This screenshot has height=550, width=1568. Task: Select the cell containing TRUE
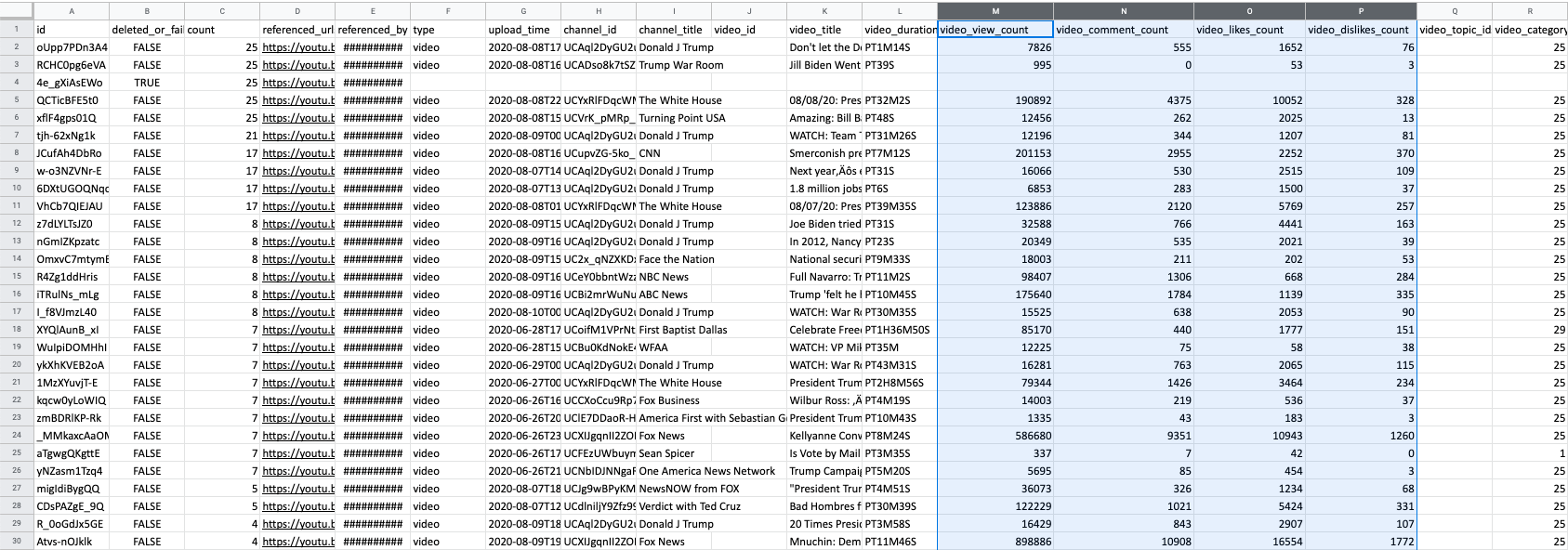tap(147, 83)
